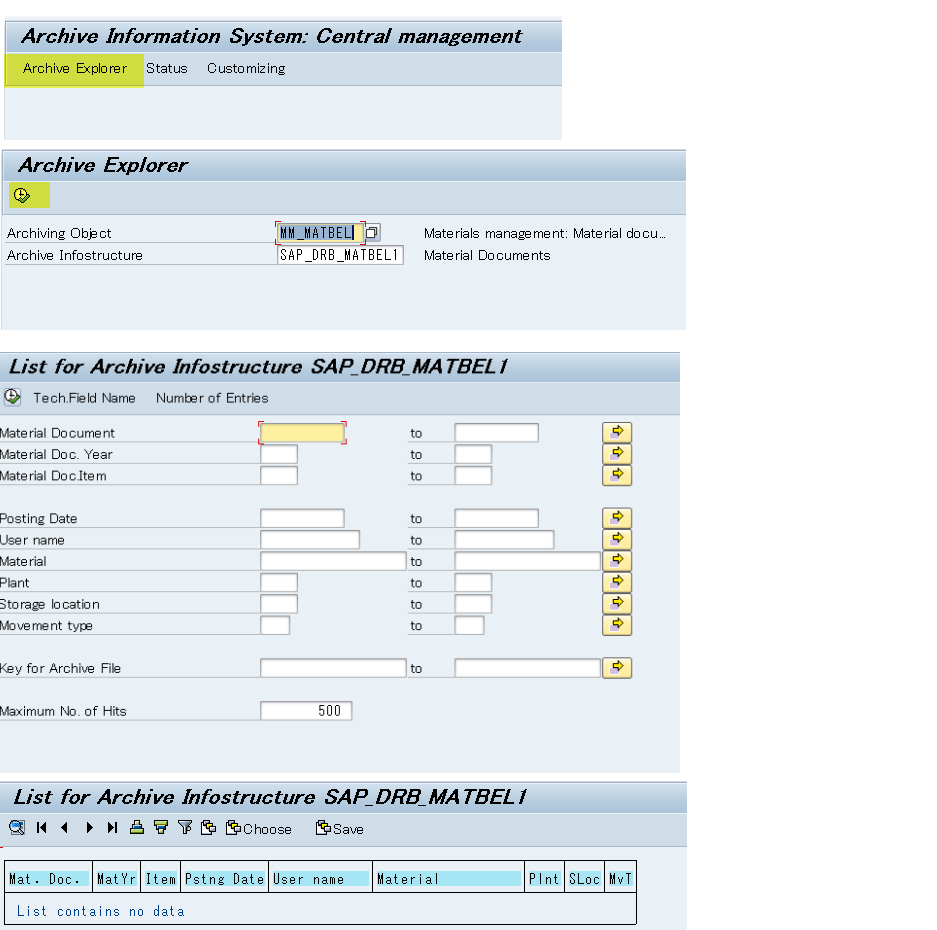
Task: Click Material Document from-value field
Action: 302,432
